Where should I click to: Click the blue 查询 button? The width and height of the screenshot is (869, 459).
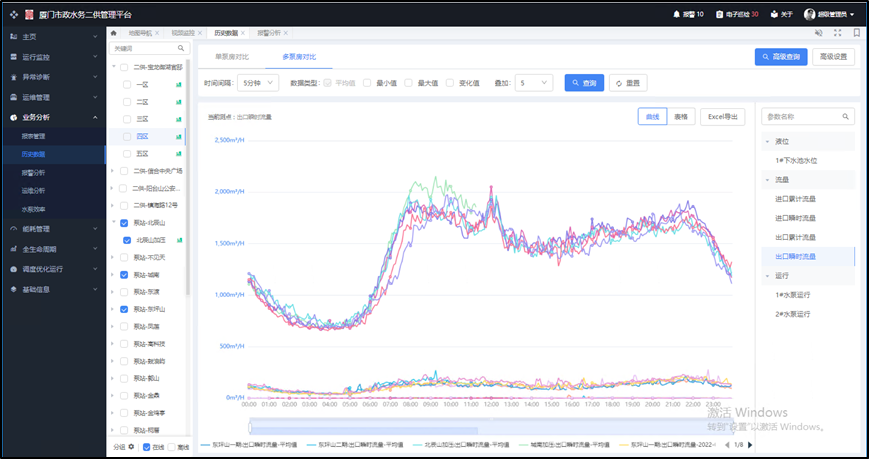pos(583,83)
